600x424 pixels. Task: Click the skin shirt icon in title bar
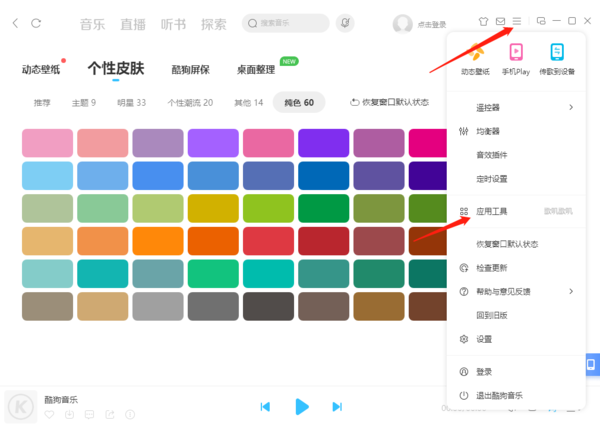point(484,21)
